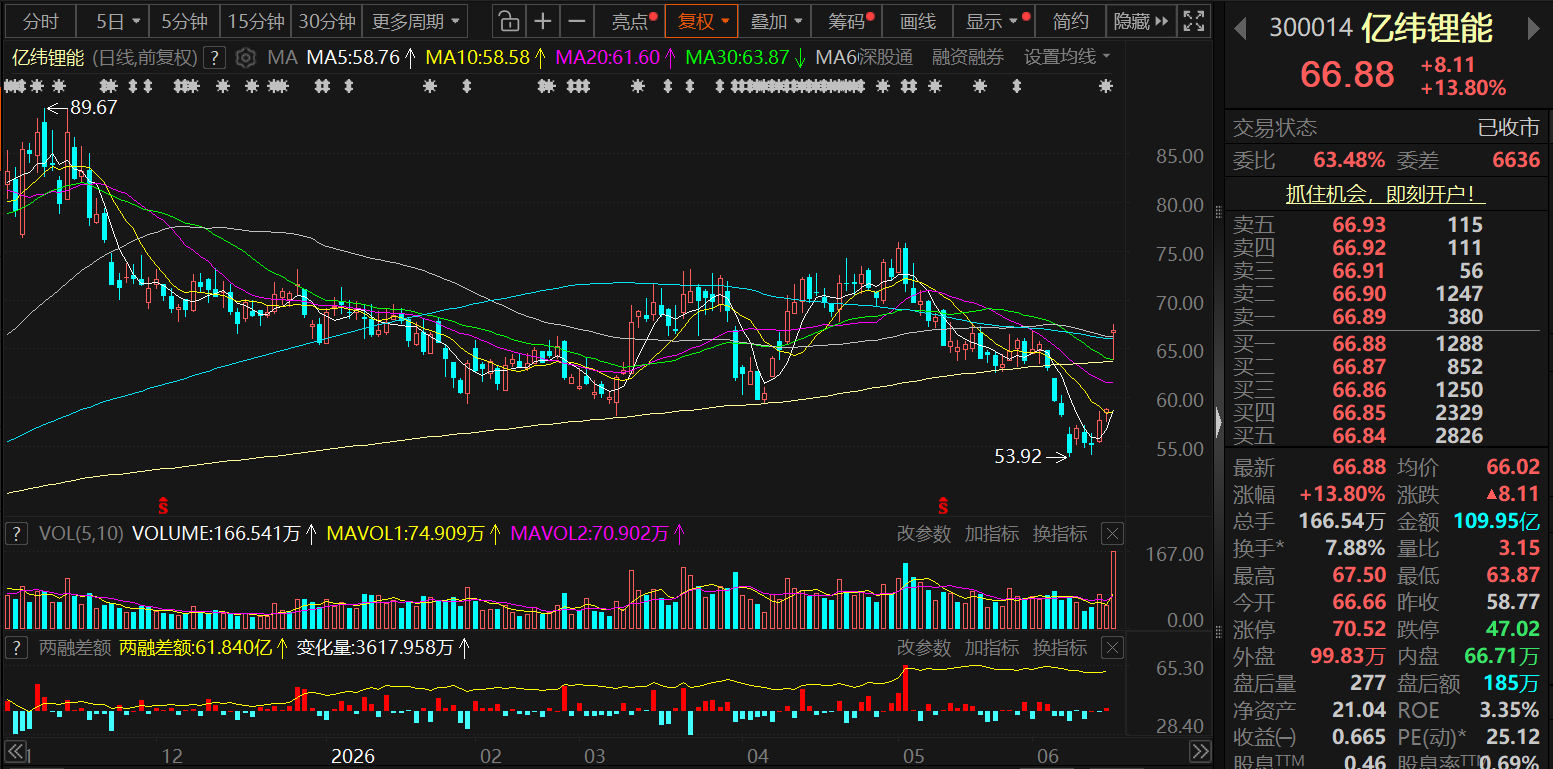This screenshot has height=769, width=1553.
Task: Collapse the quote panel using the divider handle
Action: [1218, 423]
